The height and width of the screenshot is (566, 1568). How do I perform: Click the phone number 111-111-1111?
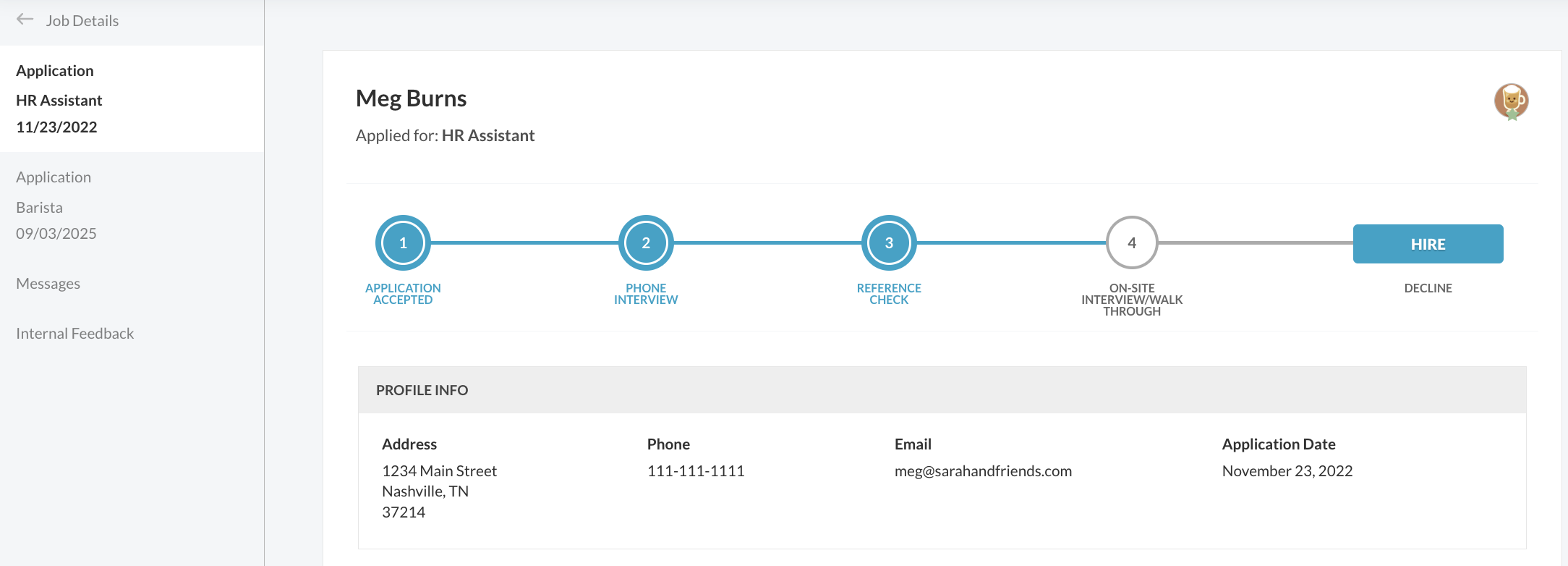696,471
